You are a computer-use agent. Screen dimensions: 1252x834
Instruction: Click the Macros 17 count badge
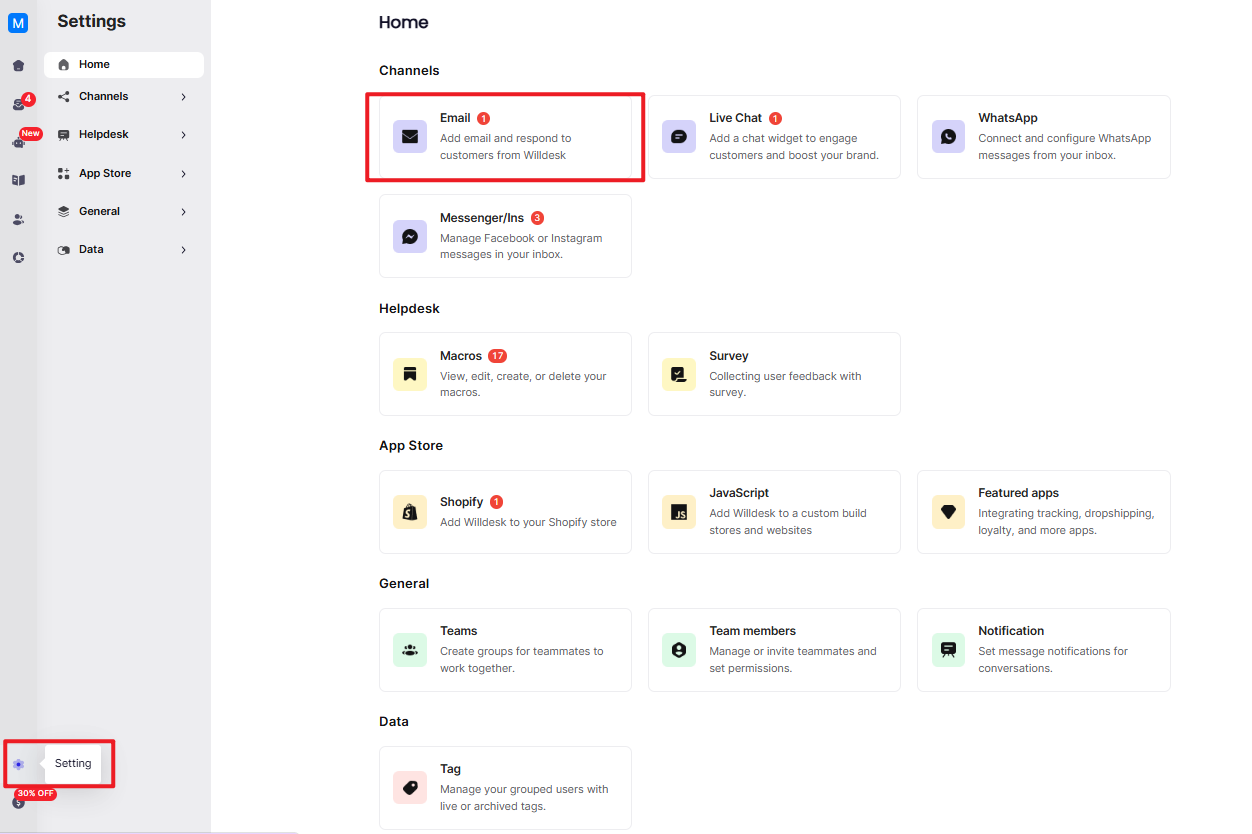498,356
